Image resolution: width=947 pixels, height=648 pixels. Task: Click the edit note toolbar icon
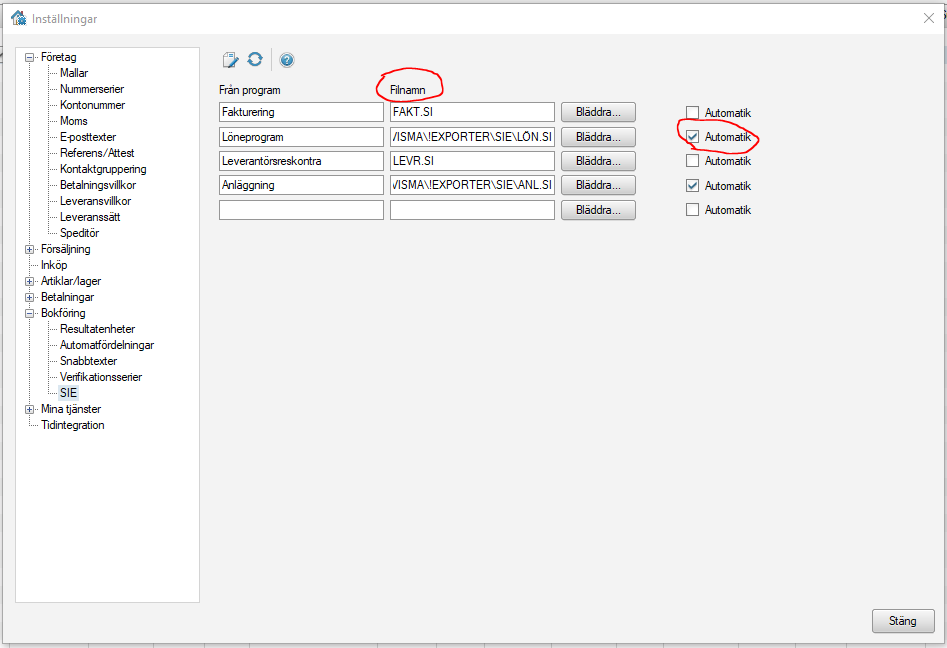point(230,59)
